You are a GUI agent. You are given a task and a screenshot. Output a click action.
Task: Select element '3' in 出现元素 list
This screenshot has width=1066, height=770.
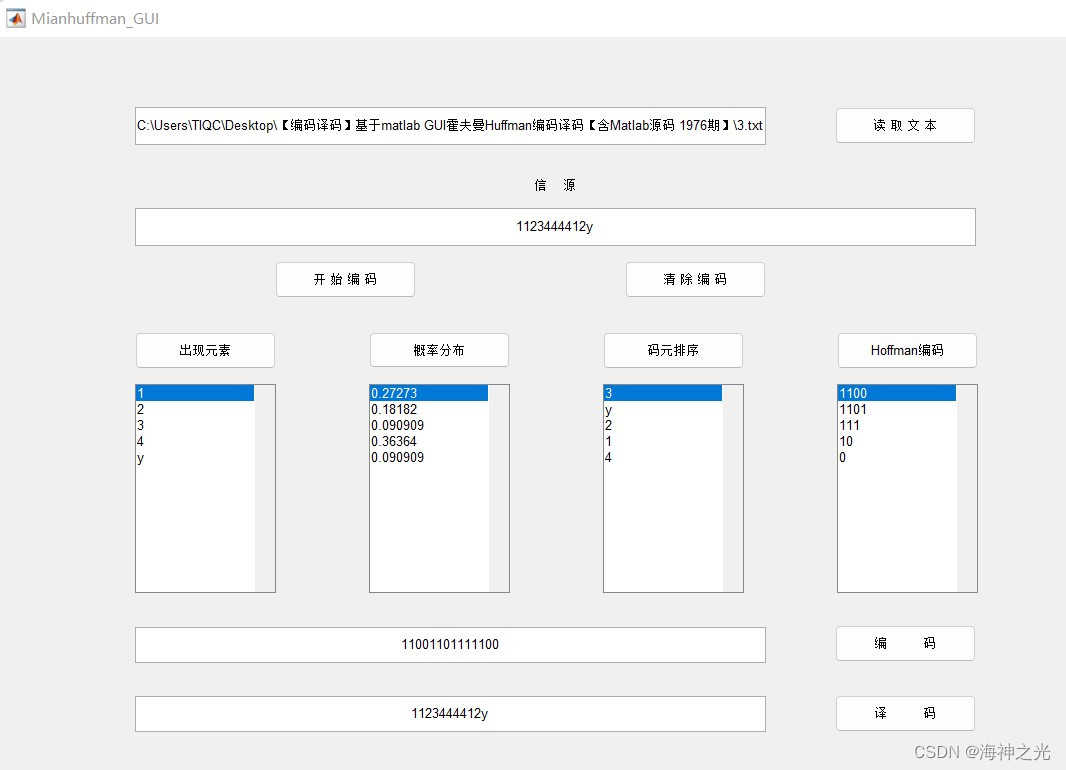[x=195, y=425]
